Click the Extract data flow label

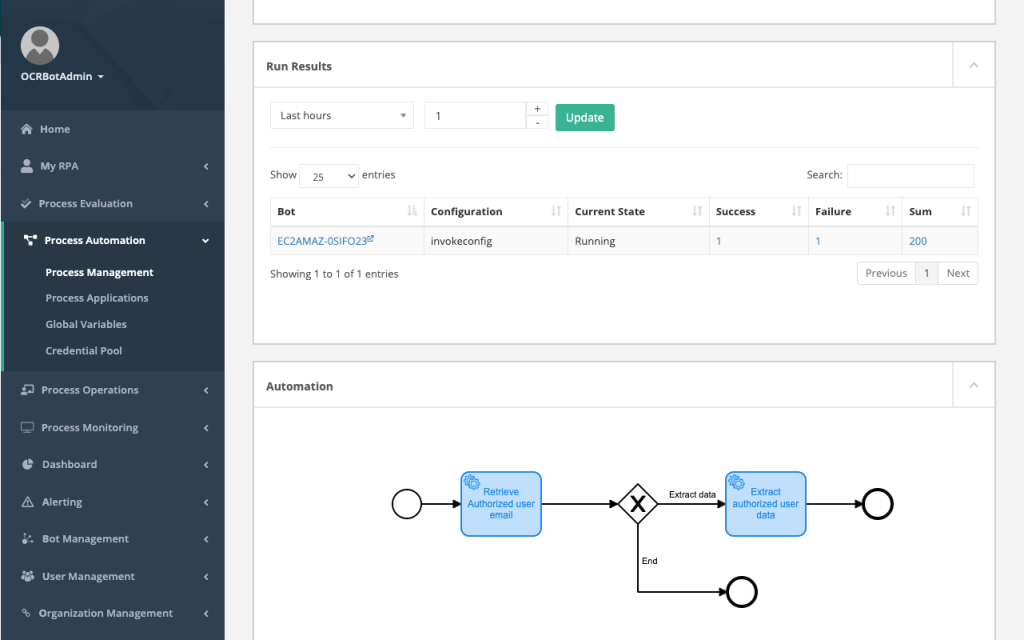click(692, 494)
